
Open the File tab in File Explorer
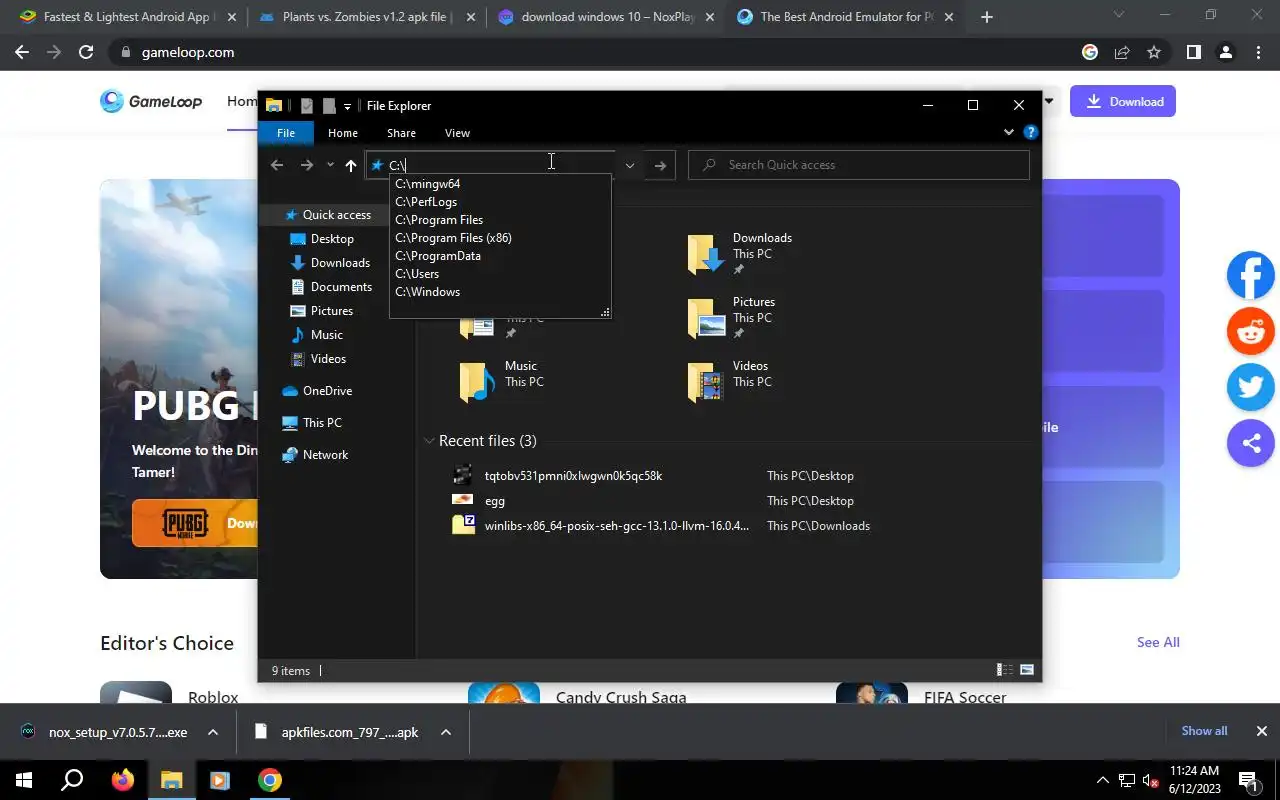click(286, 133)
